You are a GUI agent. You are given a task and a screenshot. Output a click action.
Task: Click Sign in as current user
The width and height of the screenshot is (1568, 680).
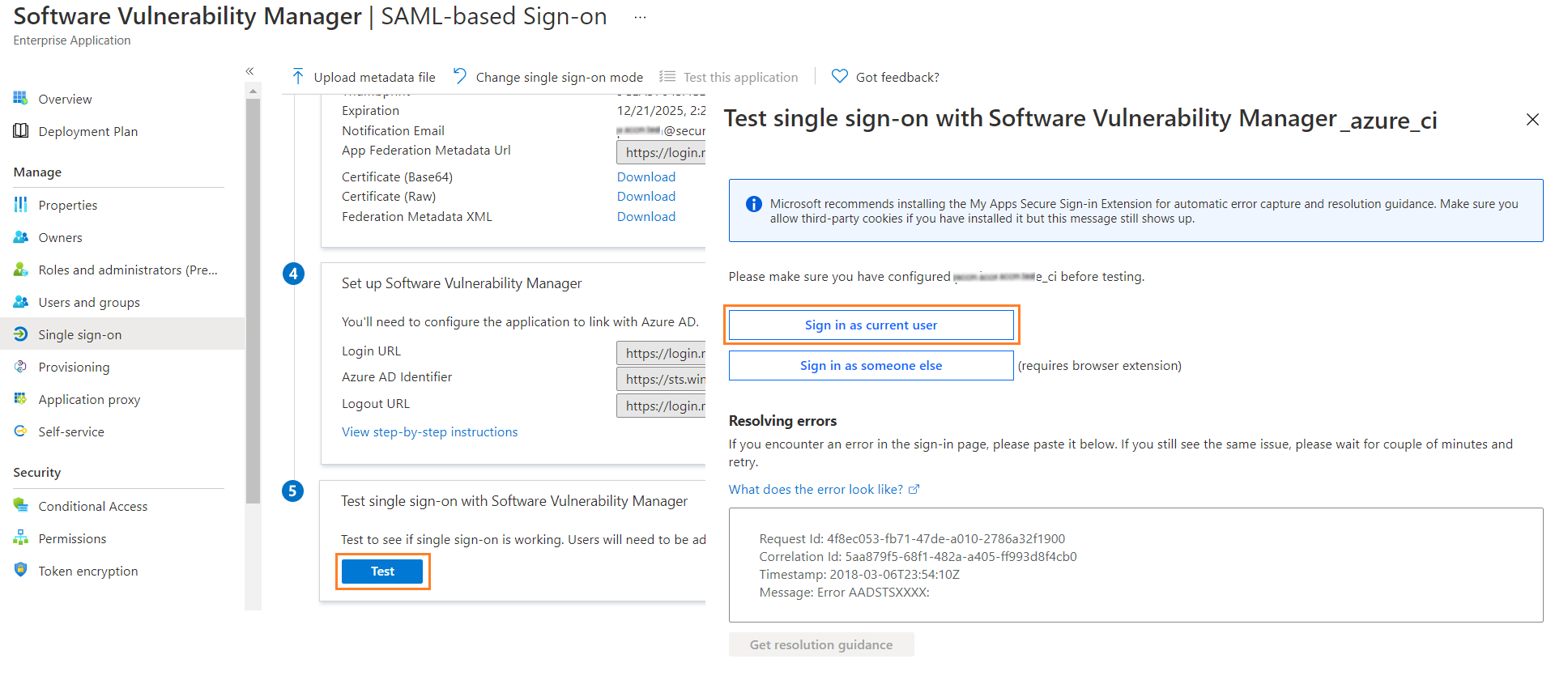coord(871,325)
